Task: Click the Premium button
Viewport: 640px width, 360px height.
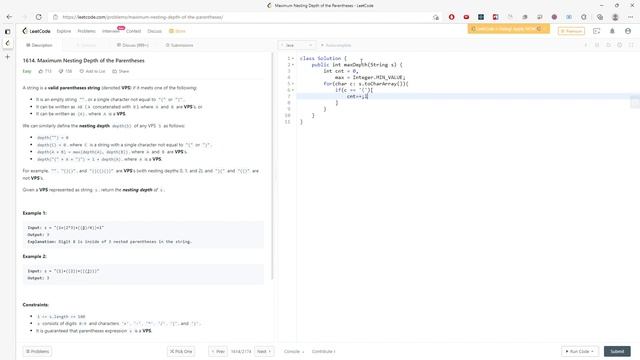Action: click(x=571, y=31)
